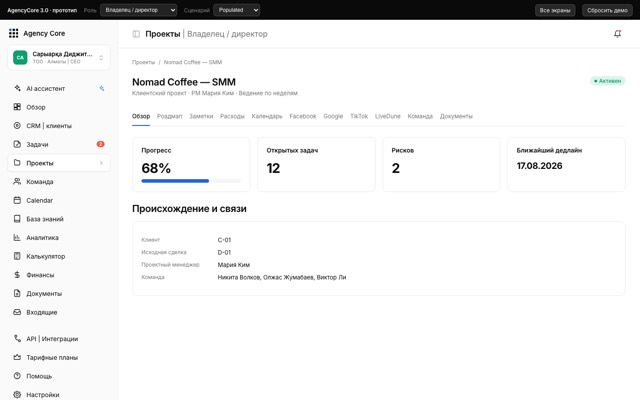Switch to the Facebook tab
The image size is (640, 400).
(x=303, y=116)
